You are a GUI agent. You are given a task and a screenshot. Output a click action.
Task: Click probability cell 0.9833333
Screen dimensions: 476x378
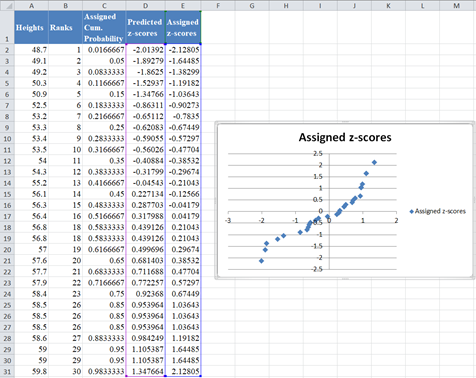click(104, 371)
